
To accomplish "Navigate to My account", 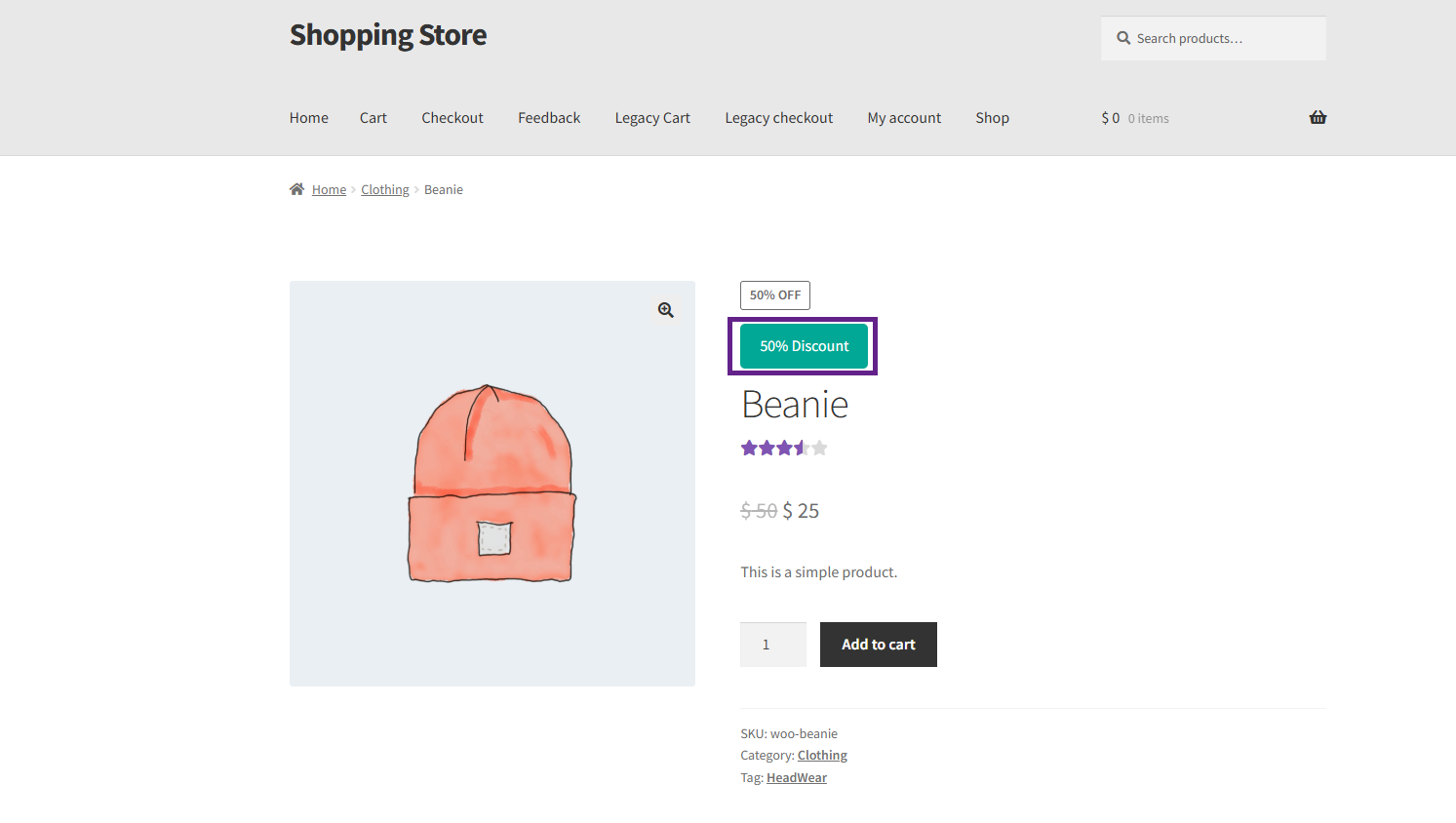I will [904, 117].
